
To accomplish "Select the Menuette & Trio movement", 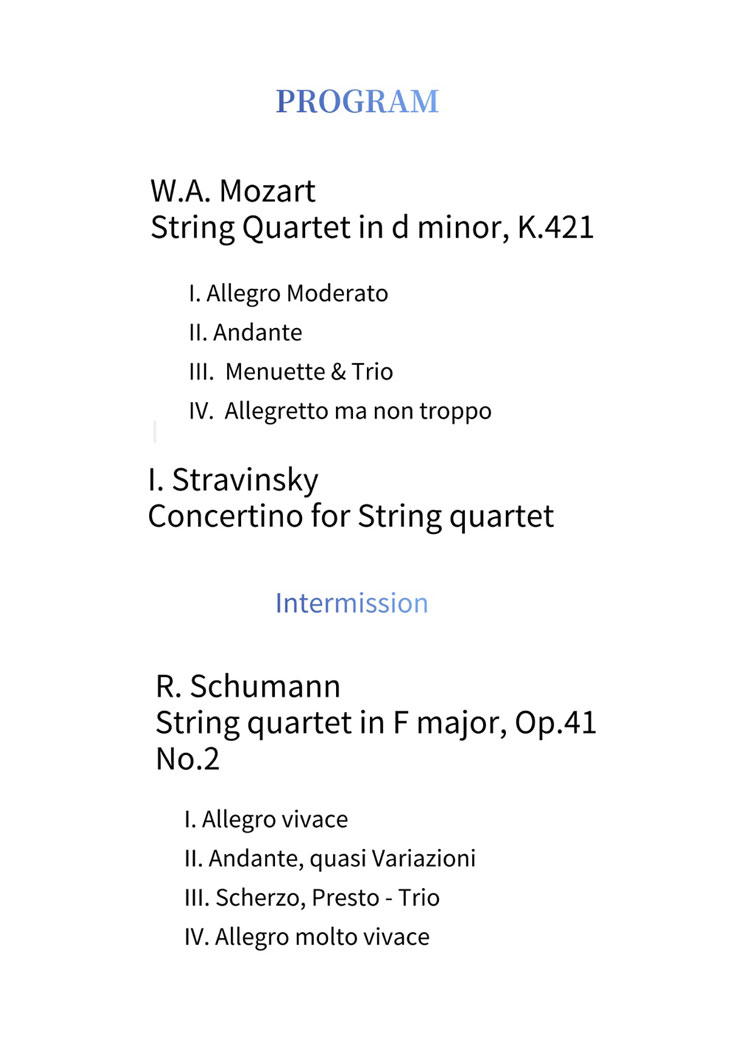I will tap(291, 372).
